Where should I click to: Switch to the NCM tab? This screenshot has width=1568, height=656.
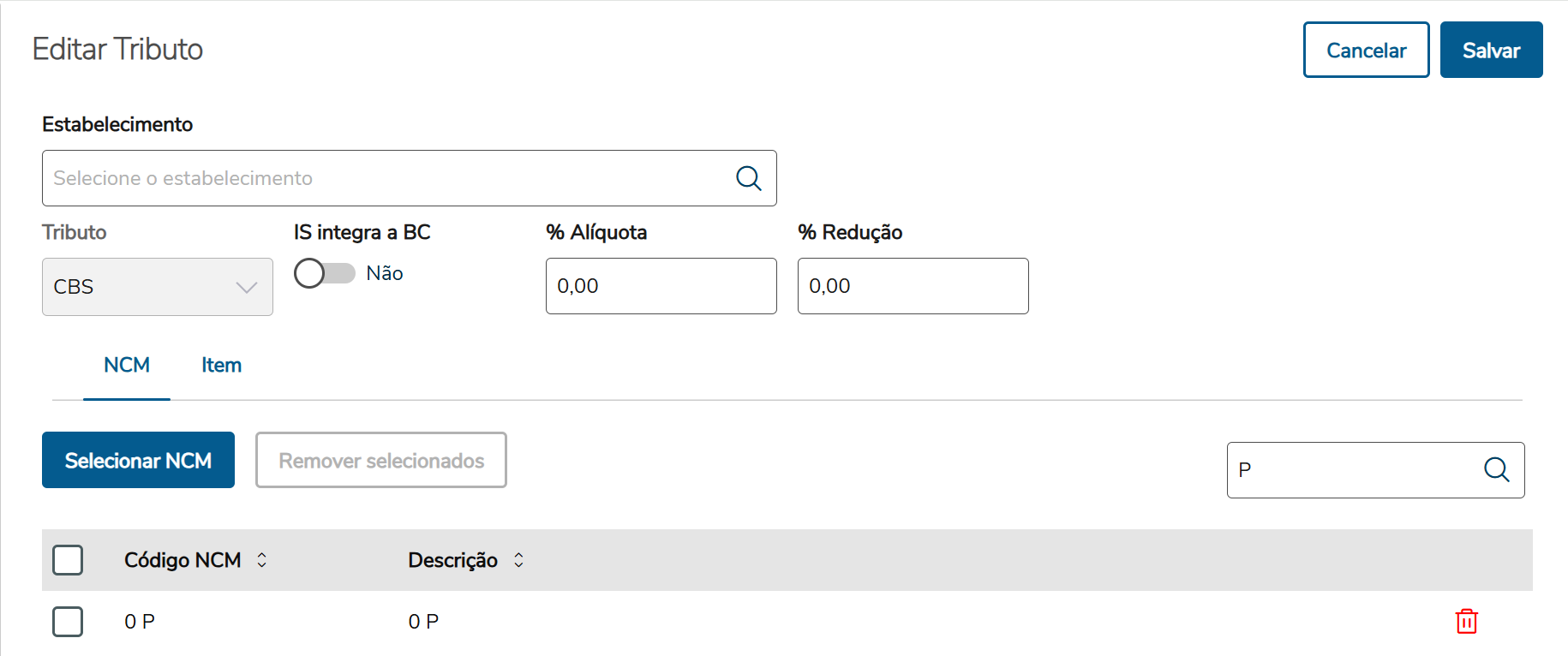point(127,366)
